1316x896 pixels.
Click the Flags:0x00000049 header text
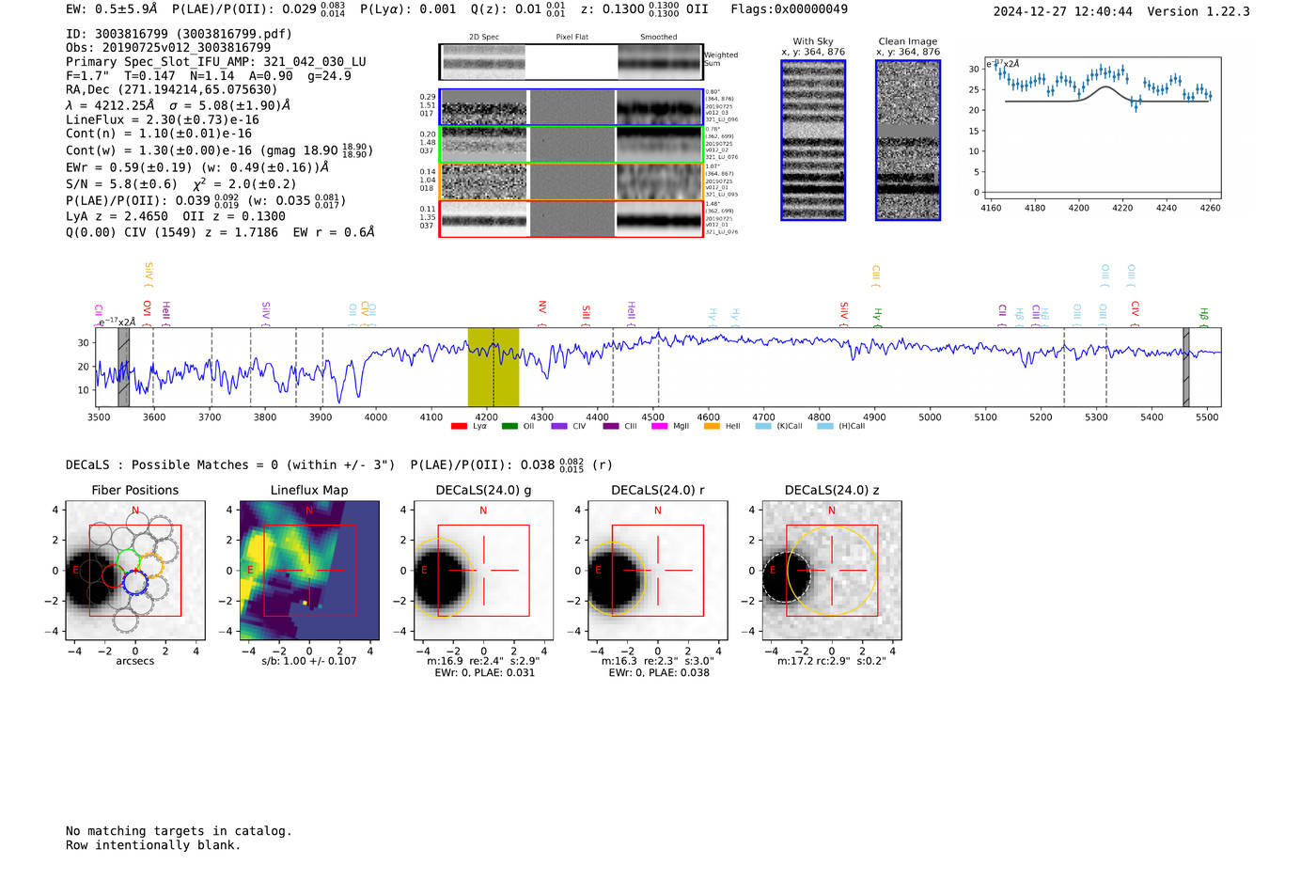click(x=789, y=9)
